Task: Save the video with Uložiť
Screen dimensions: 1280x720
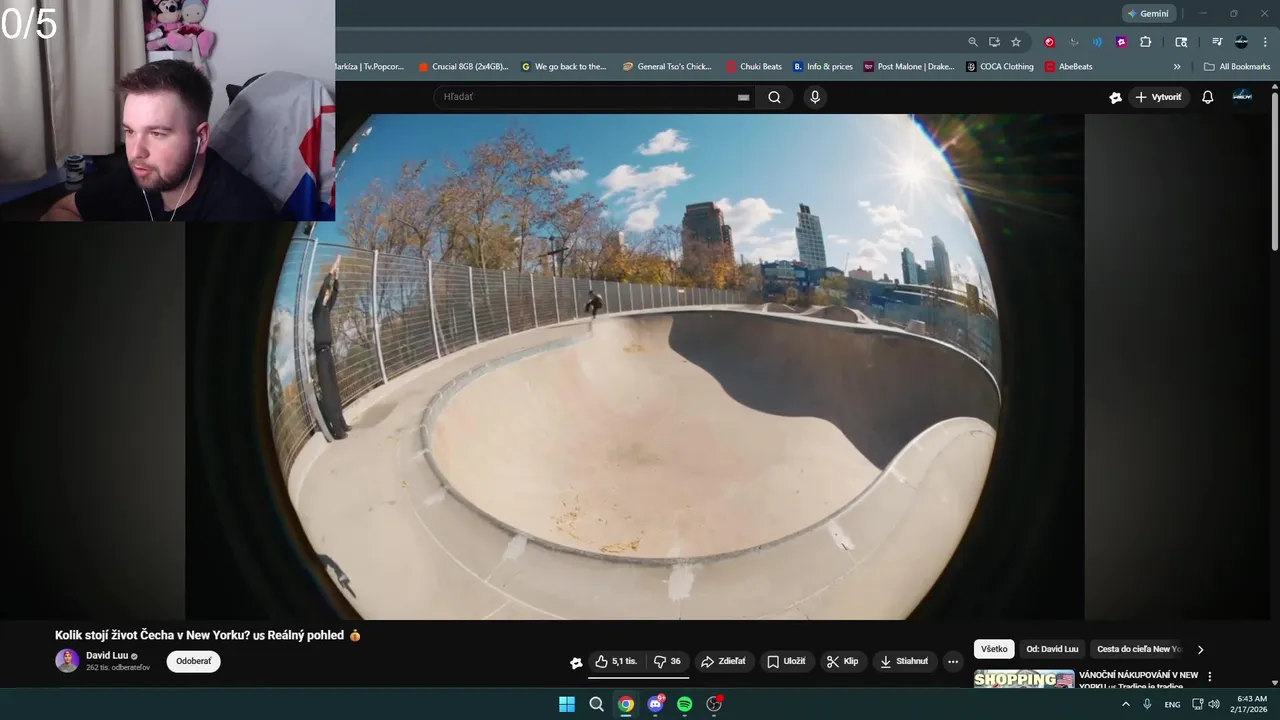Action: pyautogui.click(x=787, y=661)
